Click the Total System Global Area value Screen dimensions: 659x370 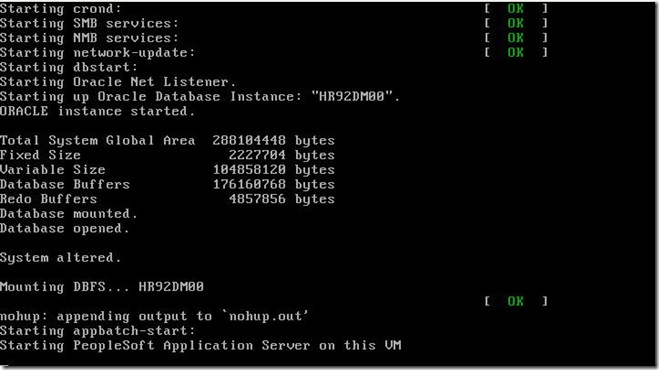point(249,140)
